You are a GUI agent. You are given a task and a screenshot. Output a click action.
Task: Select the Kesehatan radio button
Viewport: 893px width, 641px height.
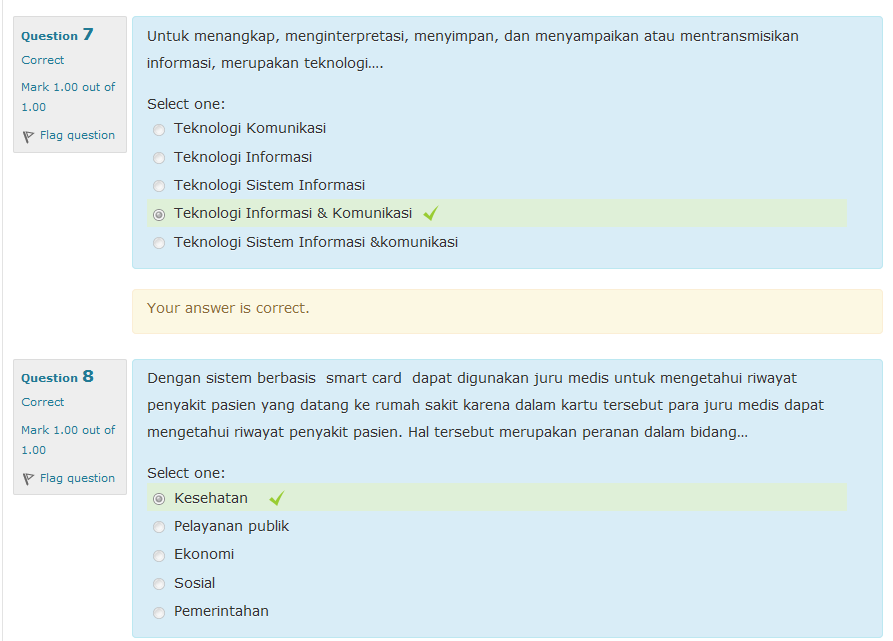click(159, 499)
